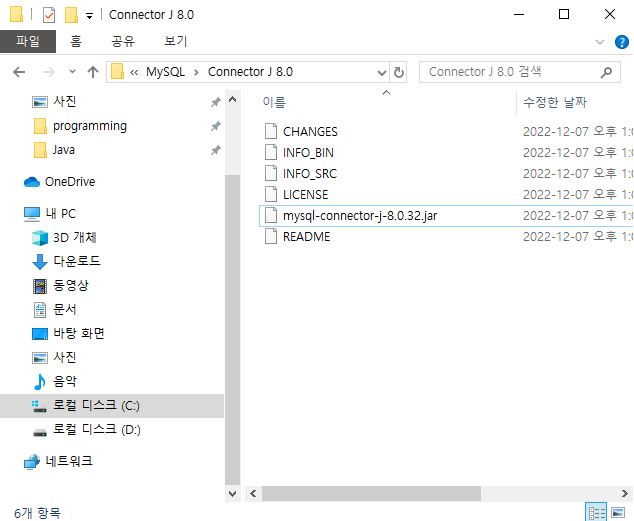The image size is (634, 521).
Task: Click the blue Help question mark icon
Action: point(621,42)
